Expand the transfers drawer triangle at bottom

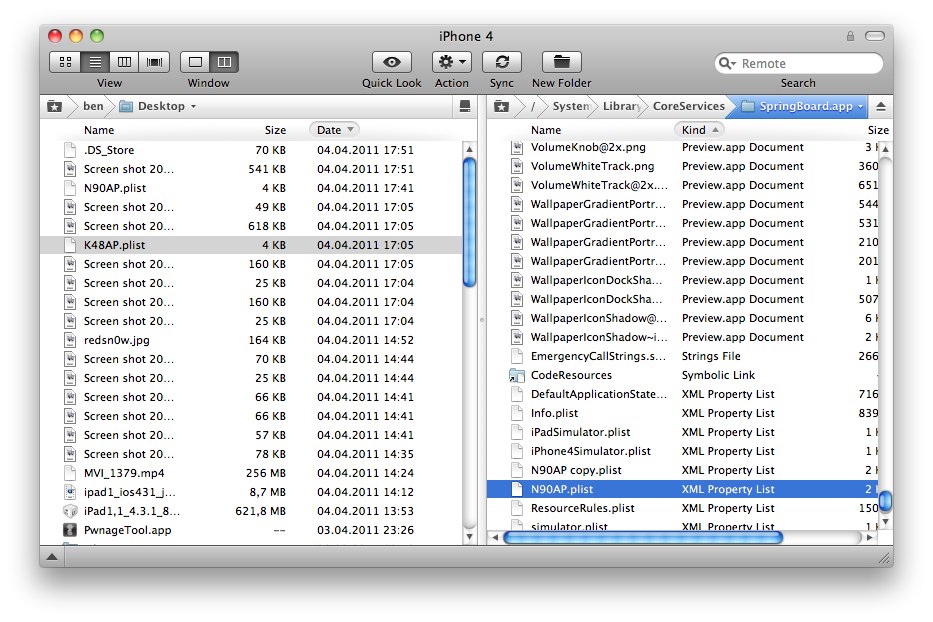52,557
